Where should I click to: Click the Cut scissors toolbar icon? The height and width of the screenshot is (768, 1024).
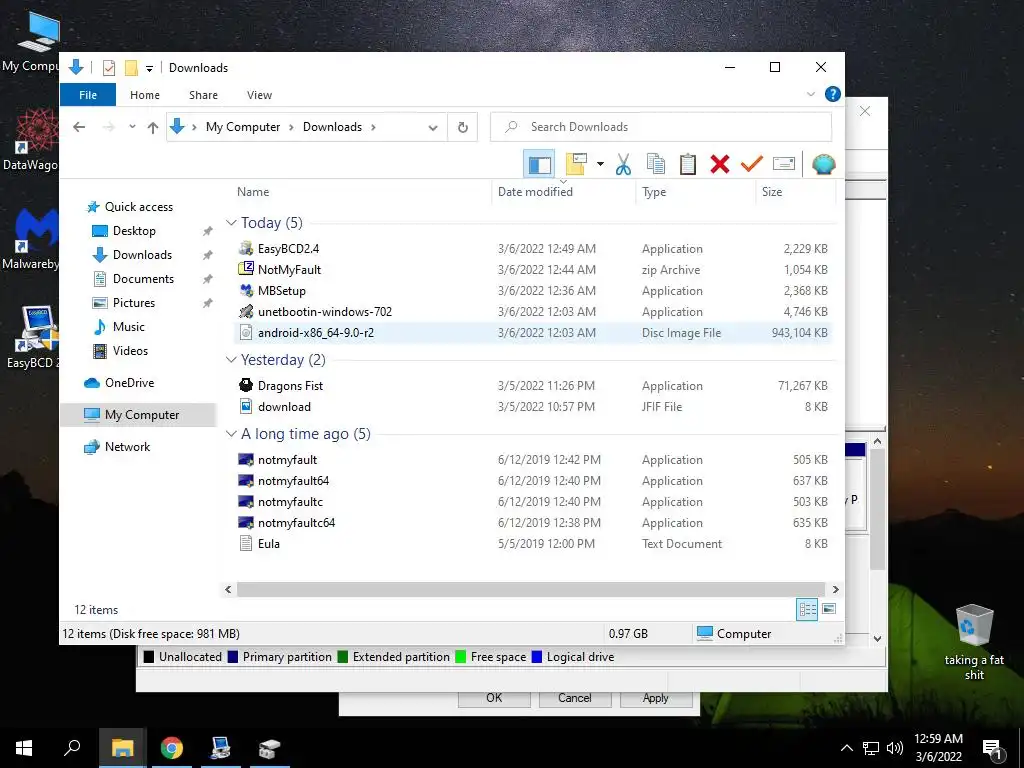[623, 164]
